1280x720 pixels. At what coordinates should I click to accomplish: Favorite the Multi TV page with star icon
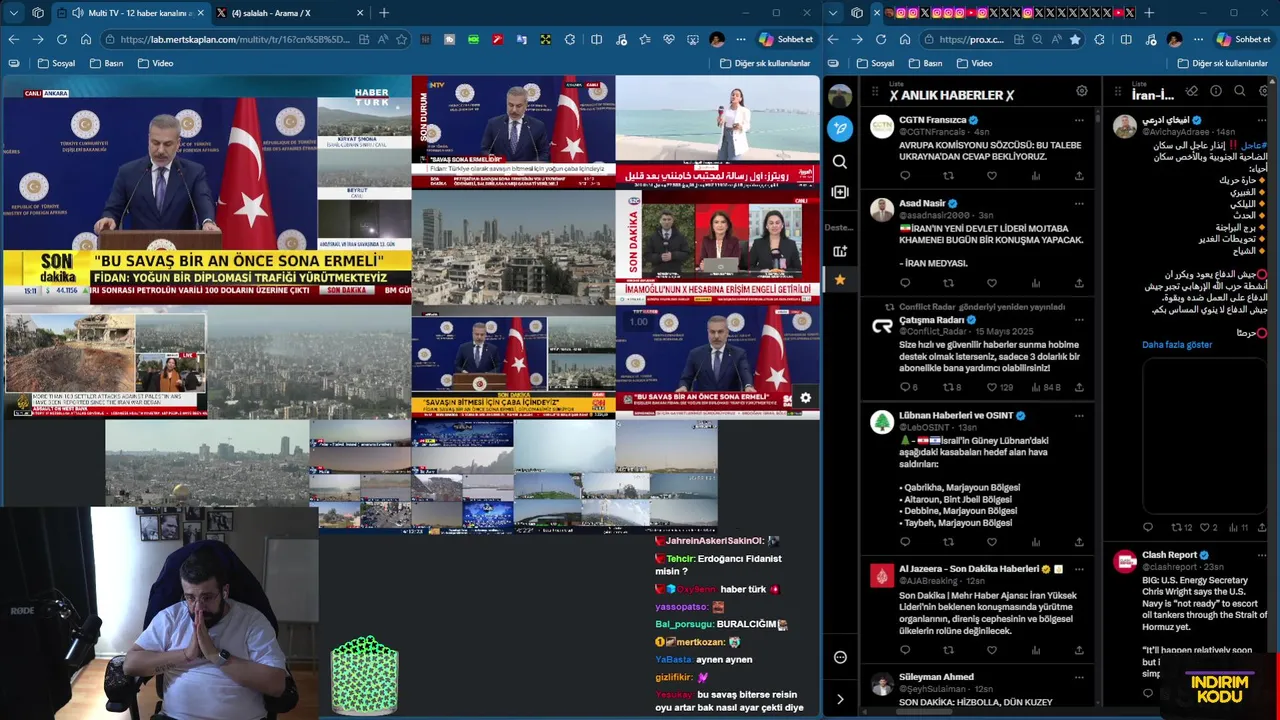[401, 39]
